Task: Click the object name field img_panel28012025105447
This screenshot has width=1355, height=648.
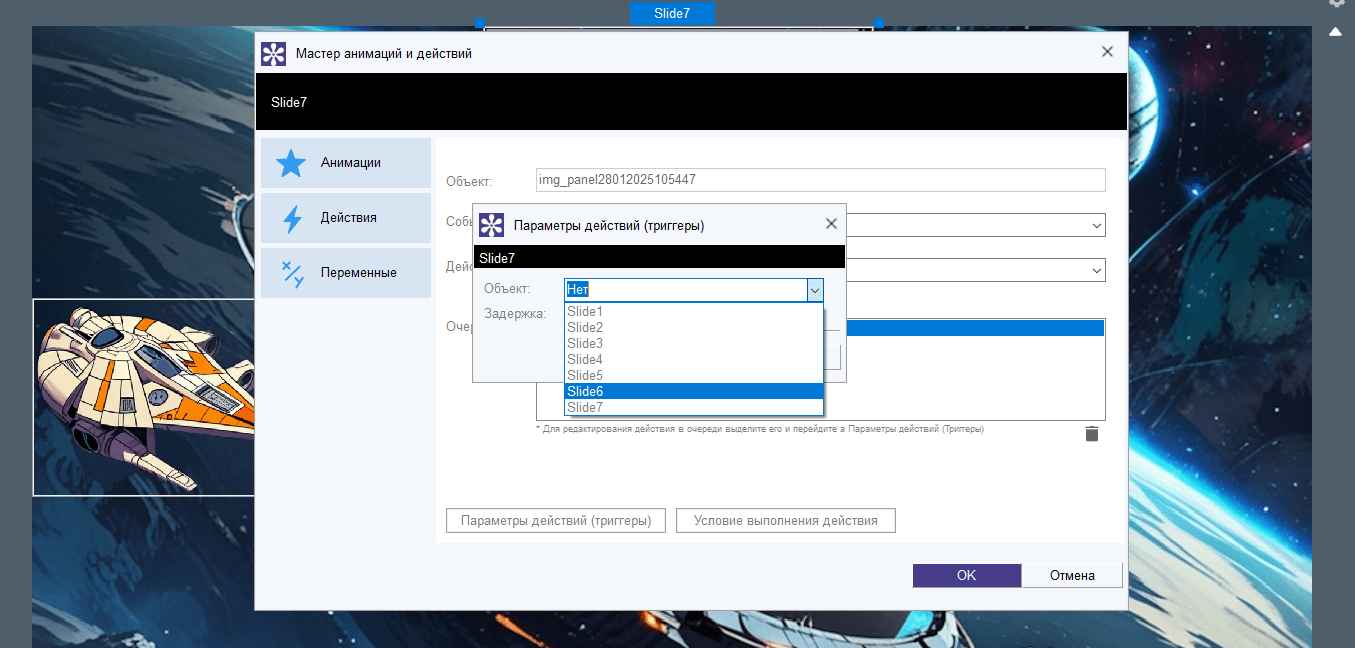Action: pos(820,180)
